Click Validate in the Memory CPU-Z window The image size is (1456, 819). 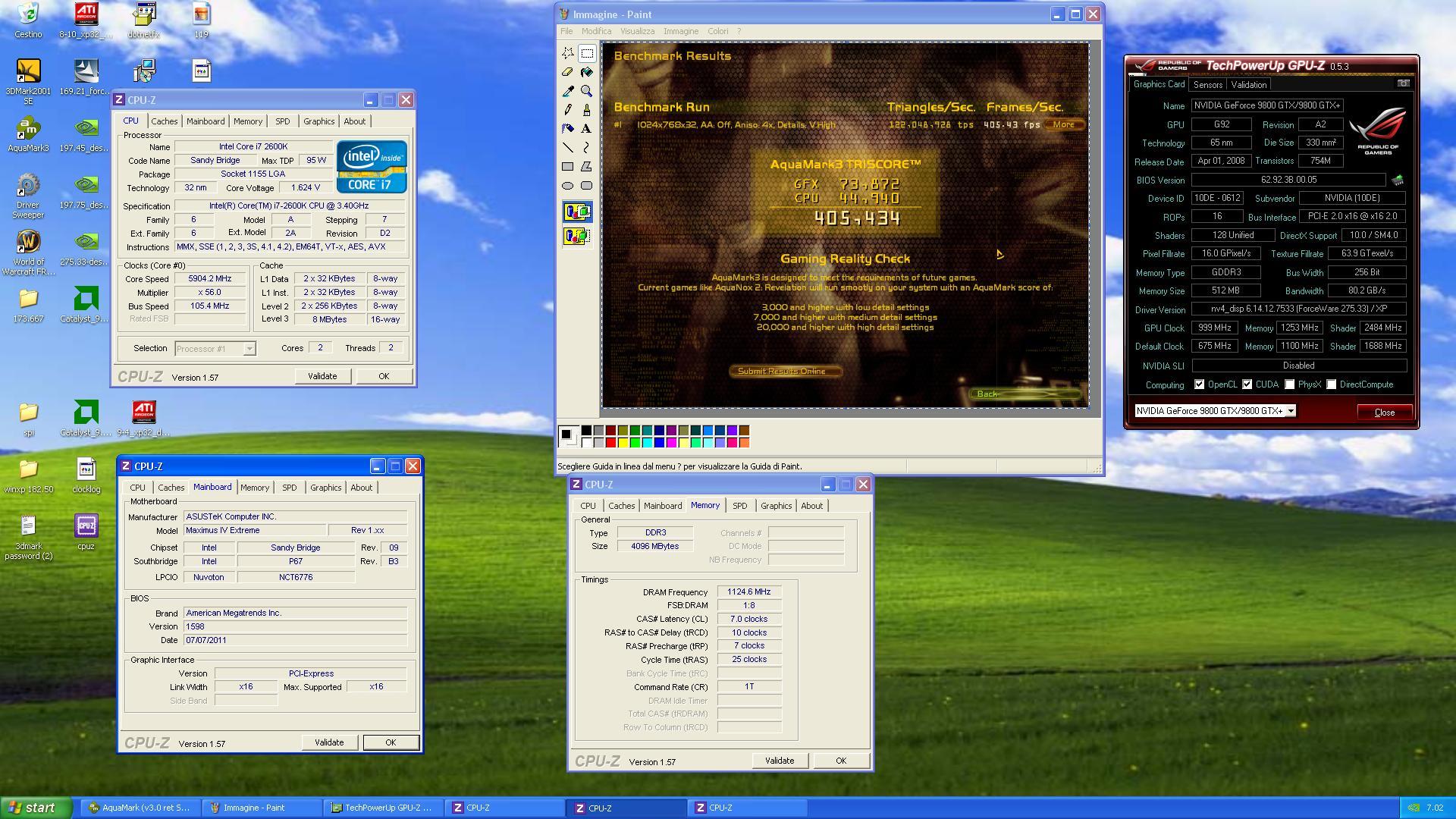click(x=780, y=761)
